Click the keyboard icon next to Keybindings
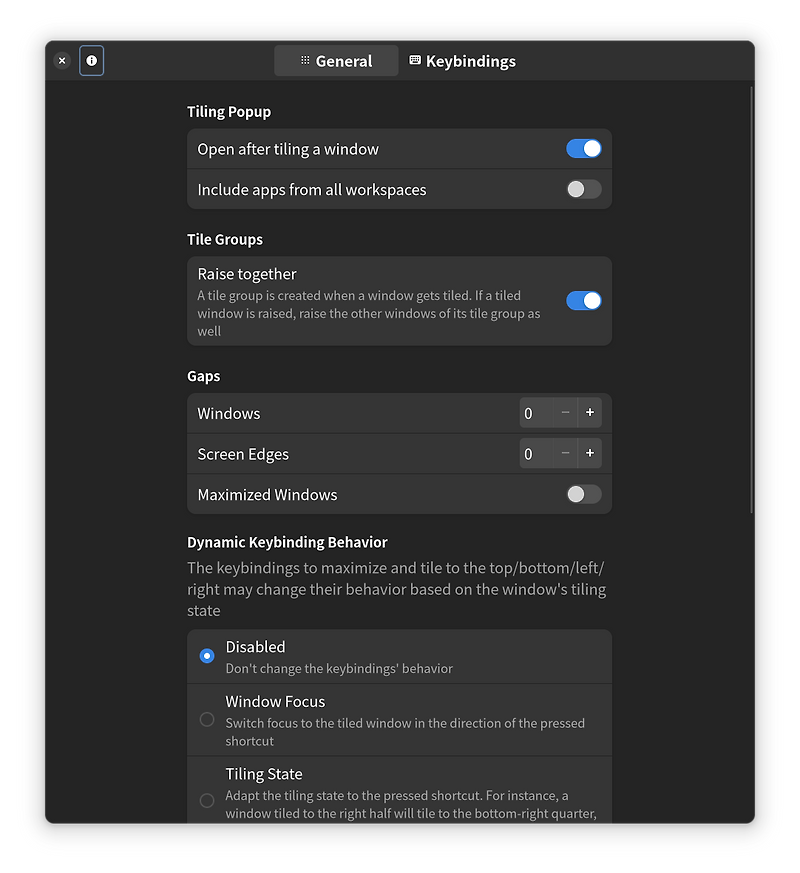Viewport: 800px width, 873px height. [414, 60]
